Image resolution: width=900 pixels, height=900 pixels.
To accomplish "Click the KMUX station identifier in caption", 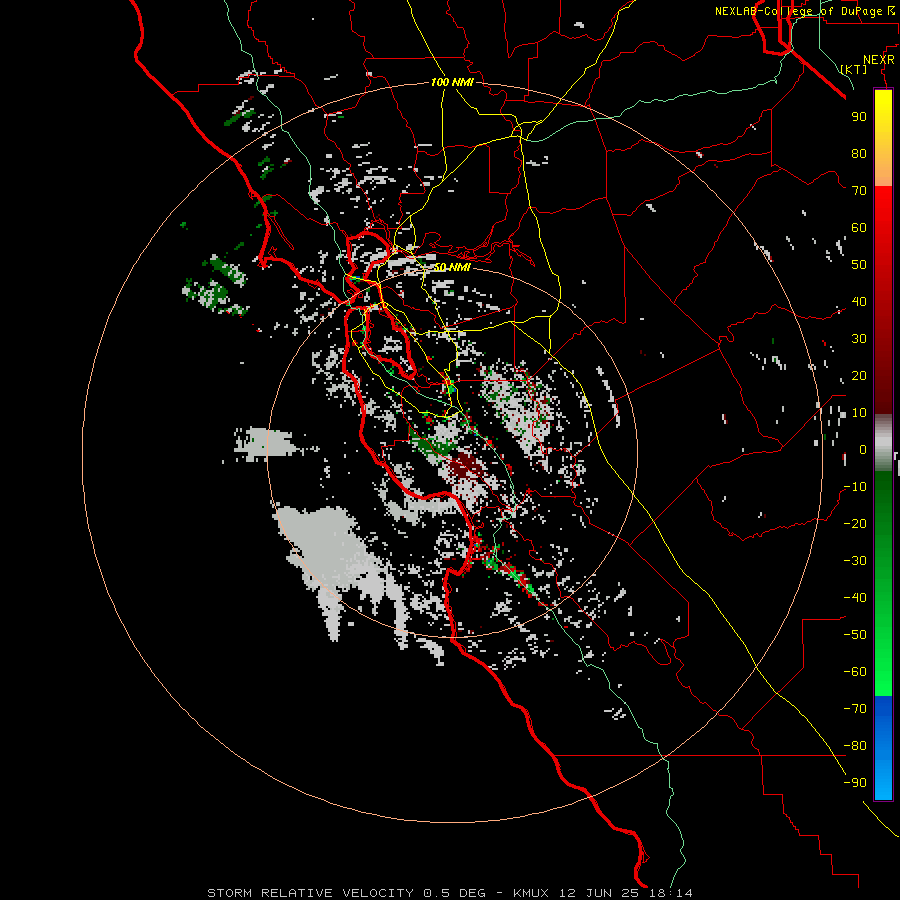I will (x=531, y=893).
